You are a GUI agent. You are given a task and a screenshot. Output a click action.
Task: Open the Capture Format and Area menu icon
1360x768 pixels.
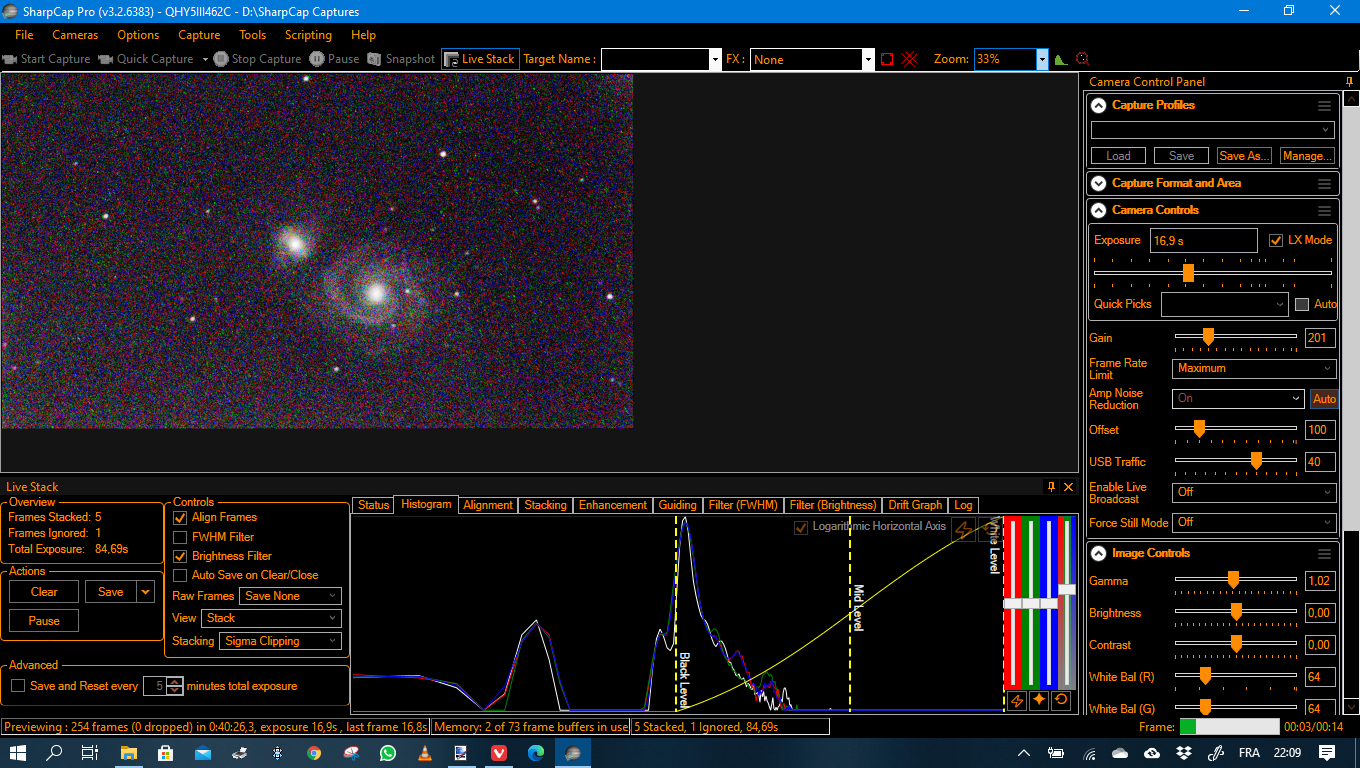tap(1324, 183)
